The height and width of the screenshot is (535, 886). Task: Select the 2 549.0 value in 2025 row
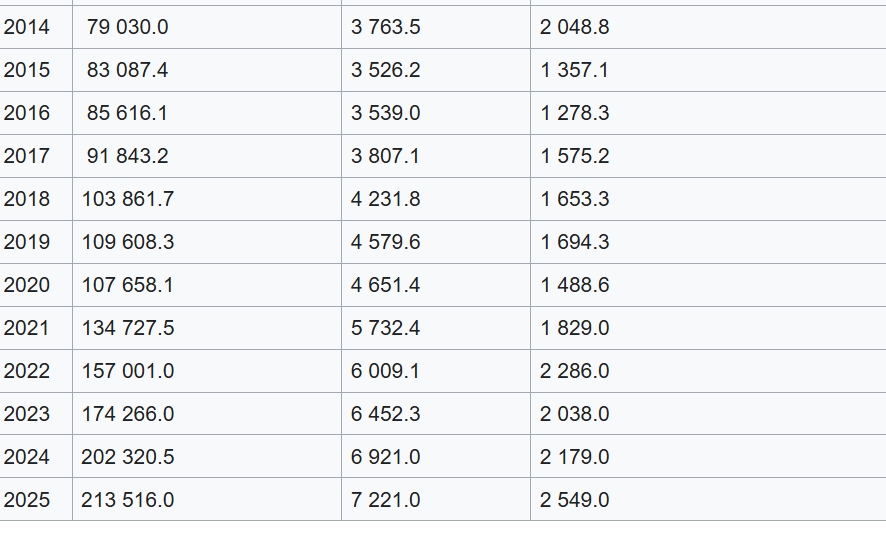(x=574, y=500)
